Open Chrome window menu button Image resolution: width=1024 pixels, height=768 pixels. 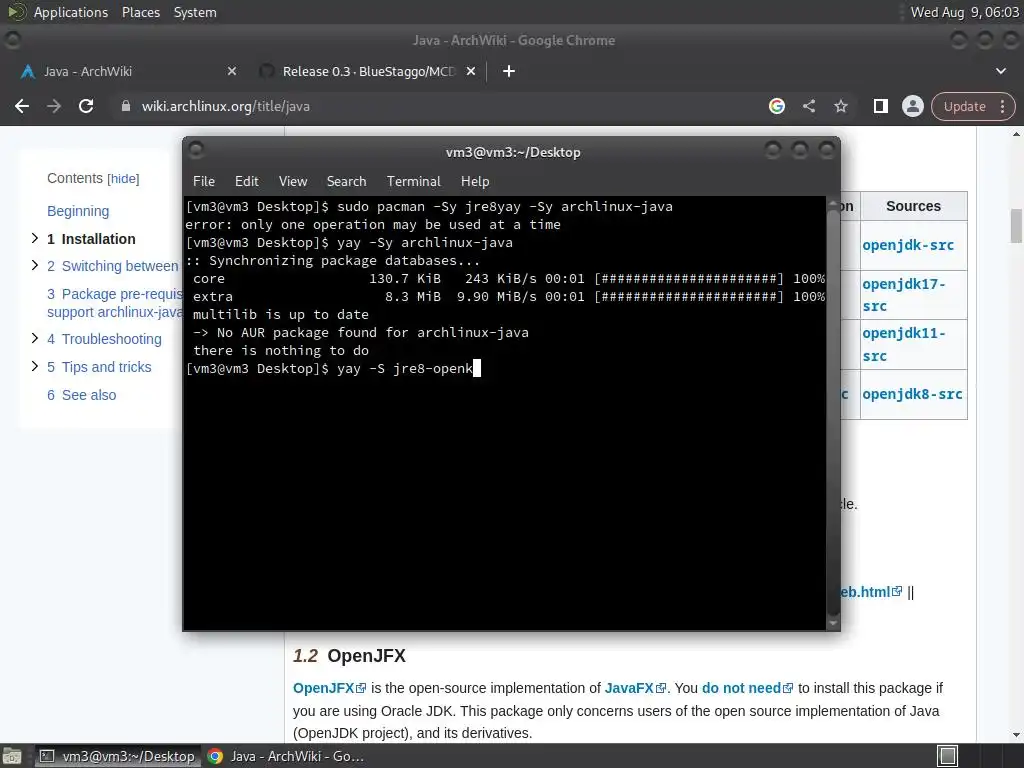(12, 40)
